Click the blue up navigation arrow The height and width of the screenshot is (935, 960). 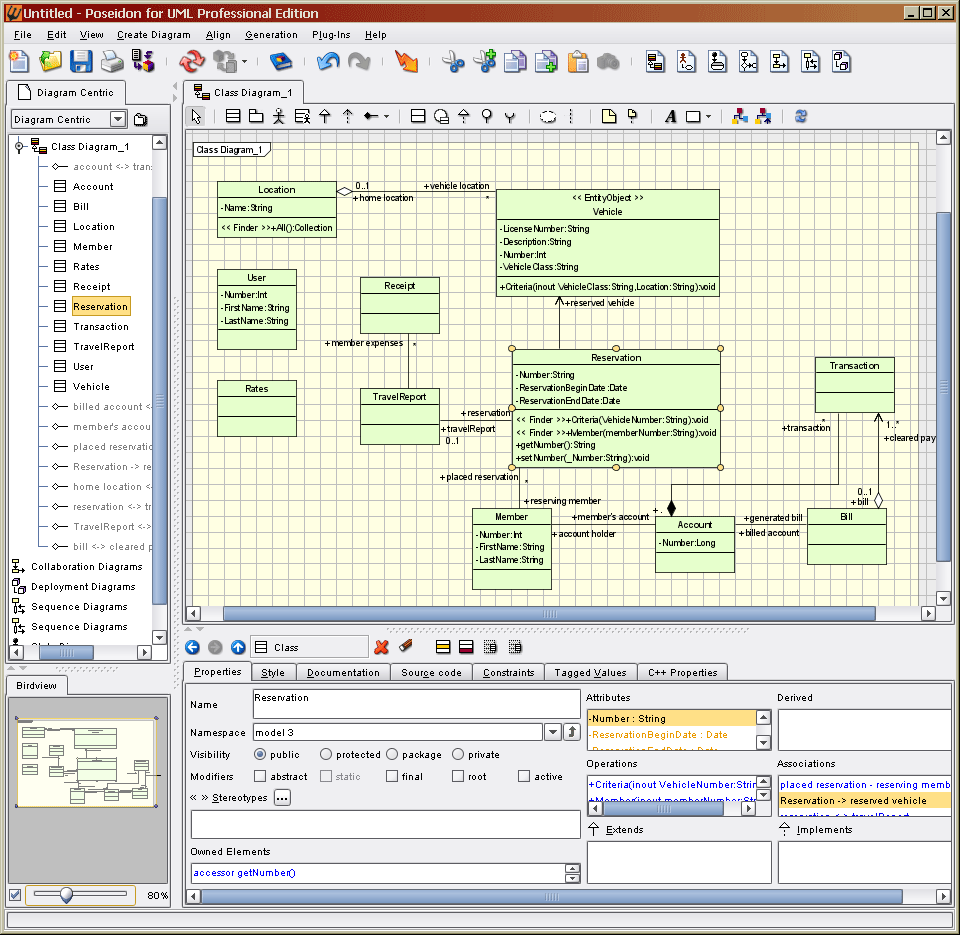[x=238, y=647]
